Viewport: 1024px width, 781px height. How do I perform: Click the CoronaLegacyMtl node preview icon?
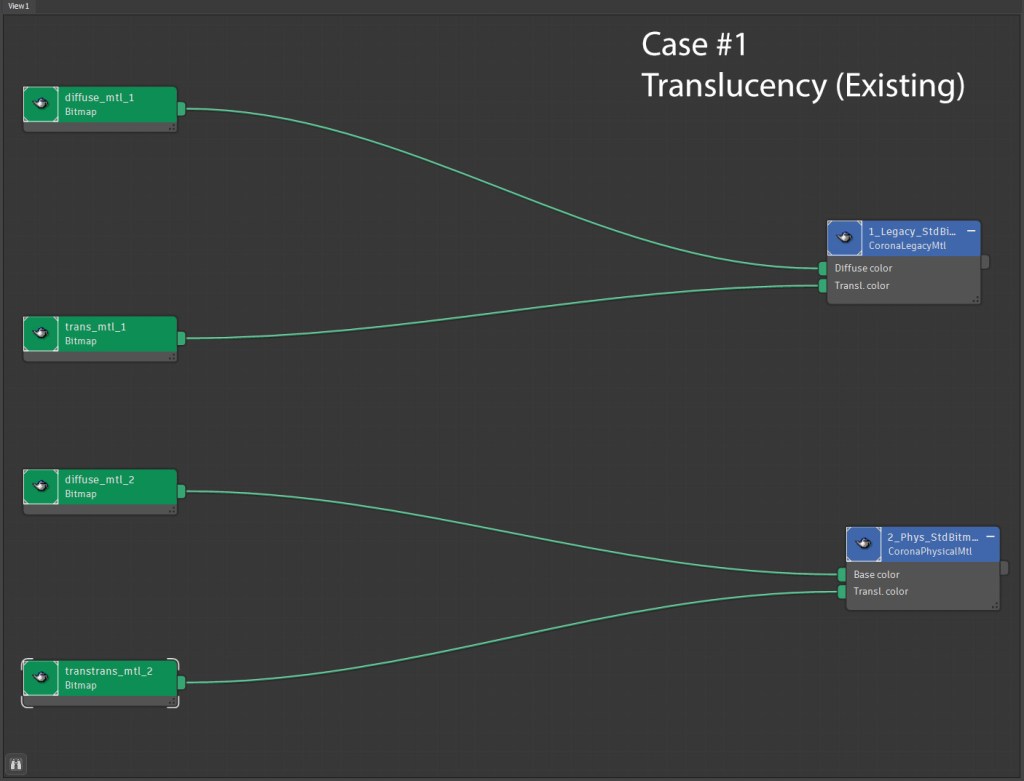click(845, 238)
